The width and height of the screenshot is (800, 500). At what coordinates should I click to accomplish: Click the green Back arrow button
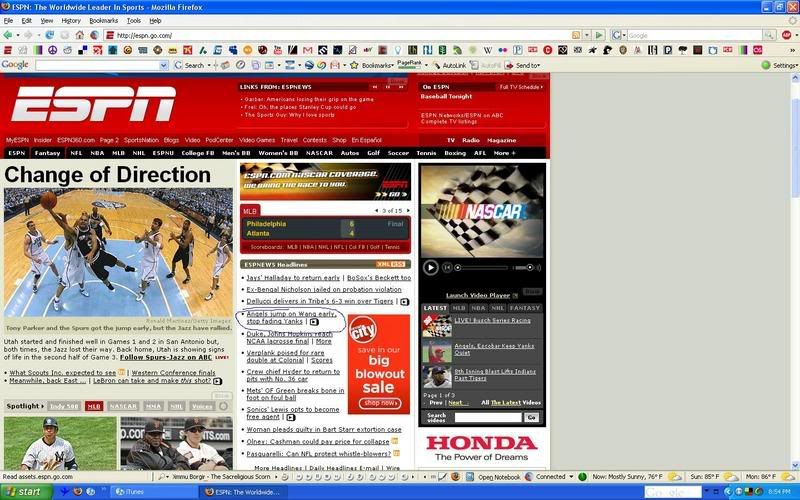pos(8,35)
